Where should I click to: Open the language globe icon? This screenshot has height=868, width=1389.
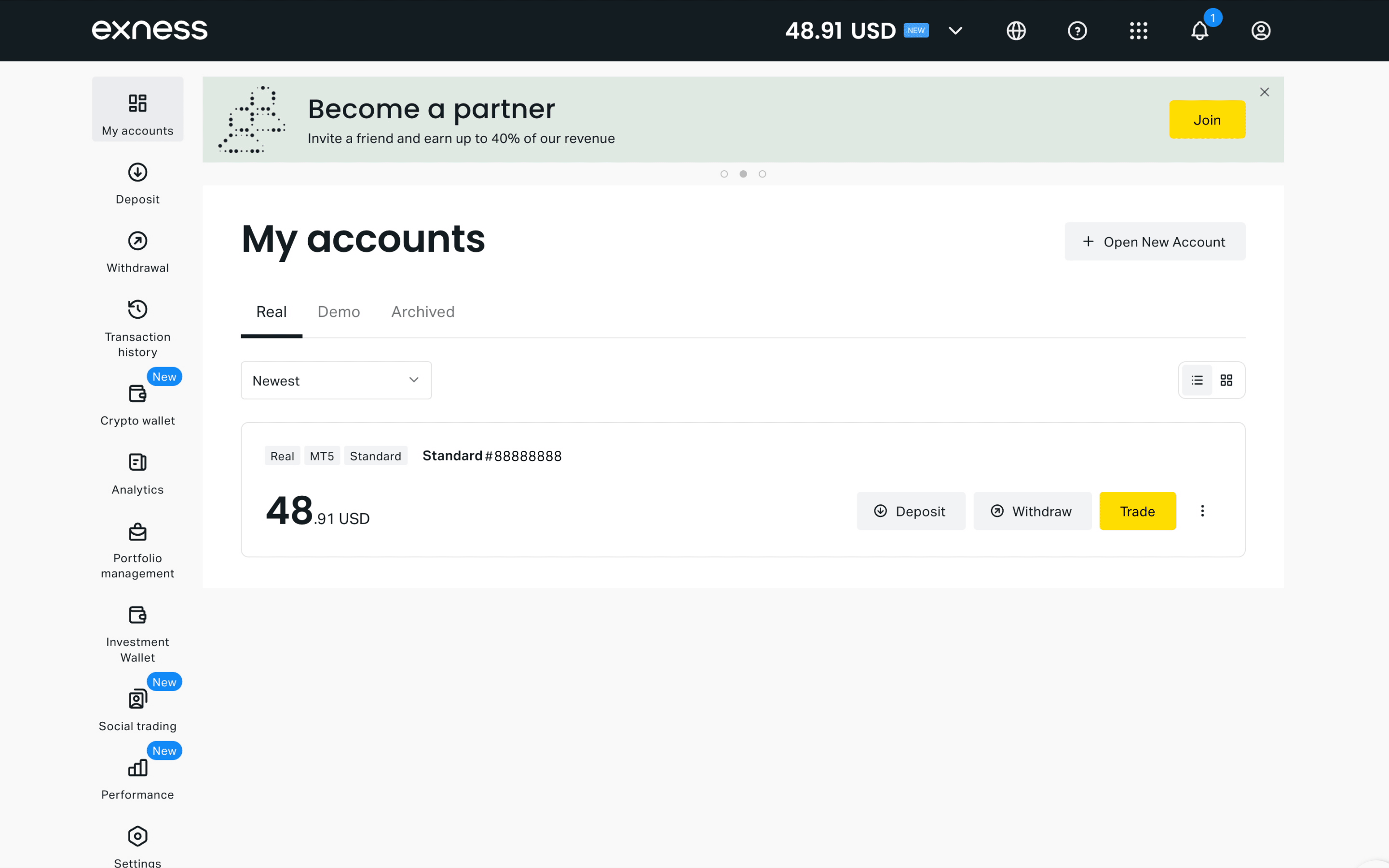point(1016,30)
